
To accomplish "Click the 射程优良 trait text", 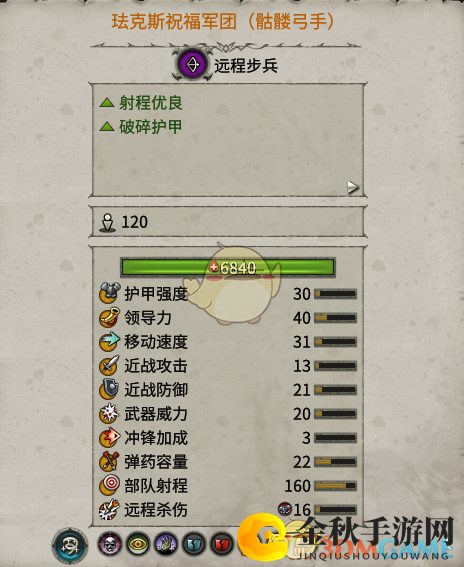I will (151, 103).
